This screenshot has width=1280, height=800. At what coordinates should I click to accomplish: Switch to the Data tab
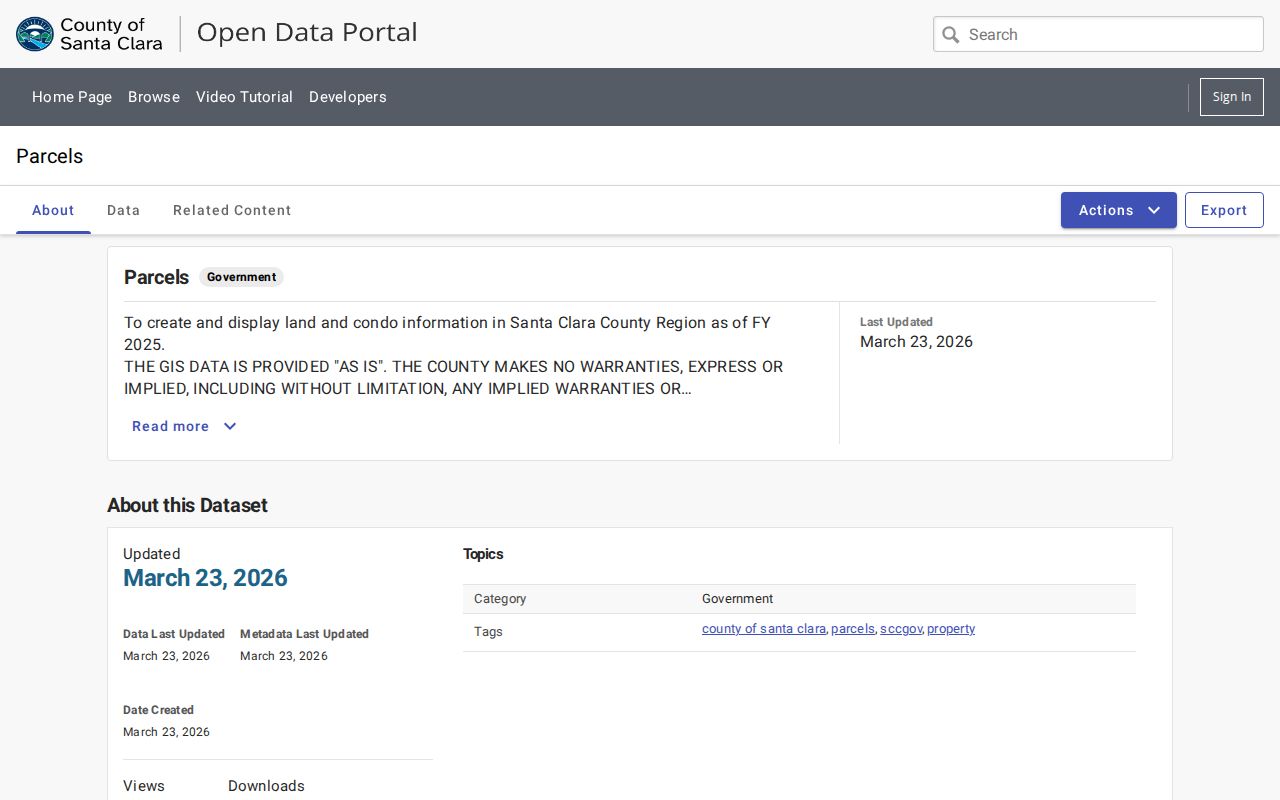click(x=124, y=210)
